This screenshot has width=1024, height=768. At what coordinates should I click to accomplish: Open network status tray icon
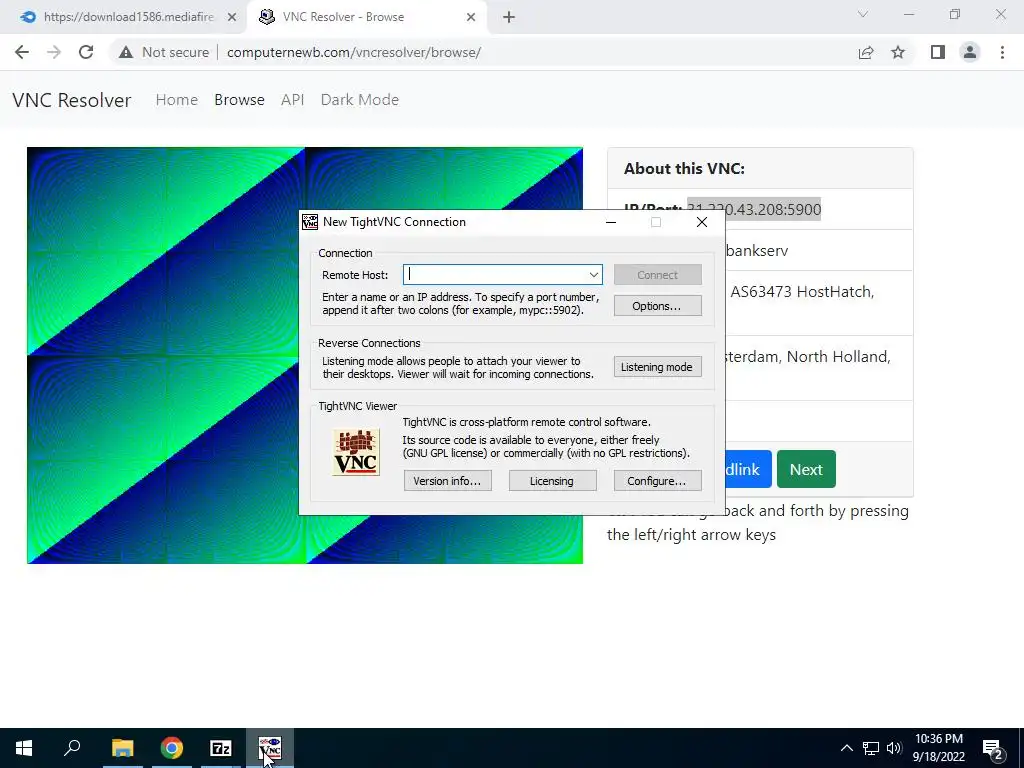871,748
